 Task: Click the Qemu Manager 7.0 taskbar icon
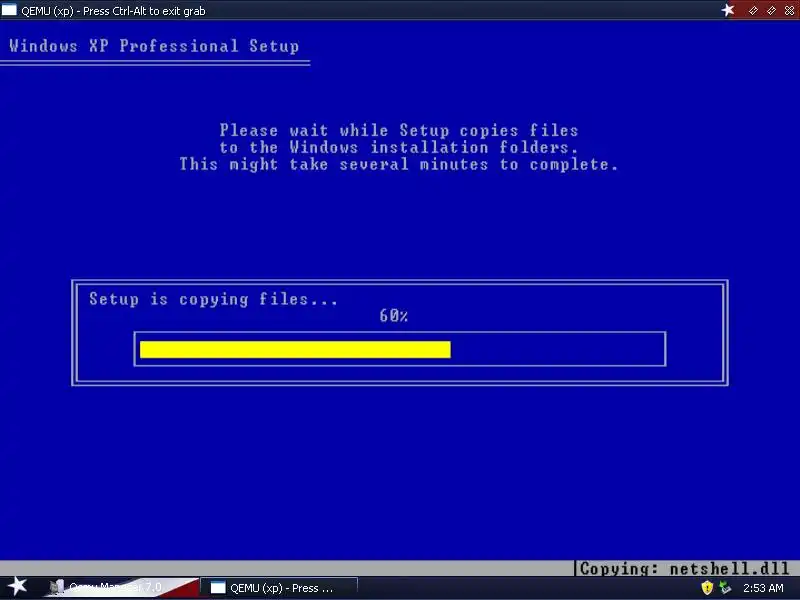(x=56, y=588)
